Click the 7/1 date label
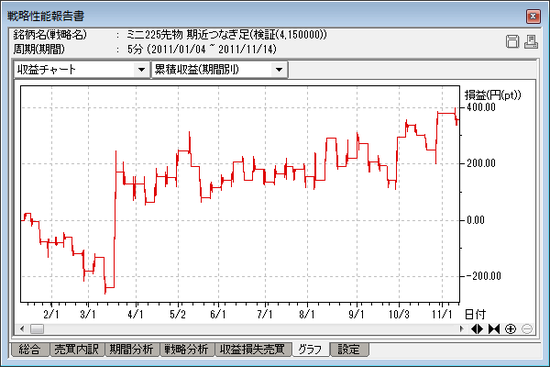The image size is (550, 367). click(x=265, y=314)
